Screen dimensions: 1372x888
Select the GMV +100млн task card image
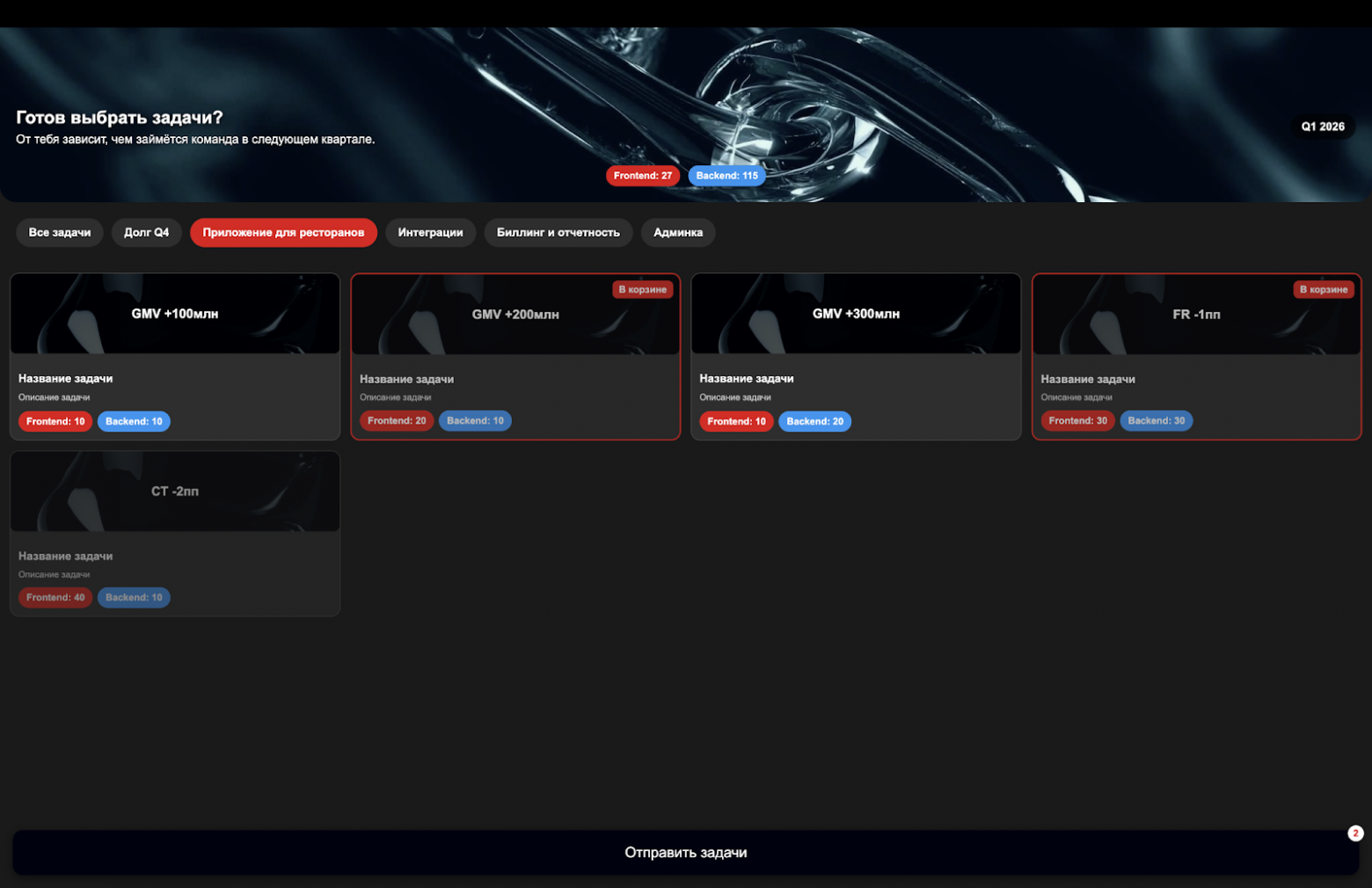[x=175, y=314]
